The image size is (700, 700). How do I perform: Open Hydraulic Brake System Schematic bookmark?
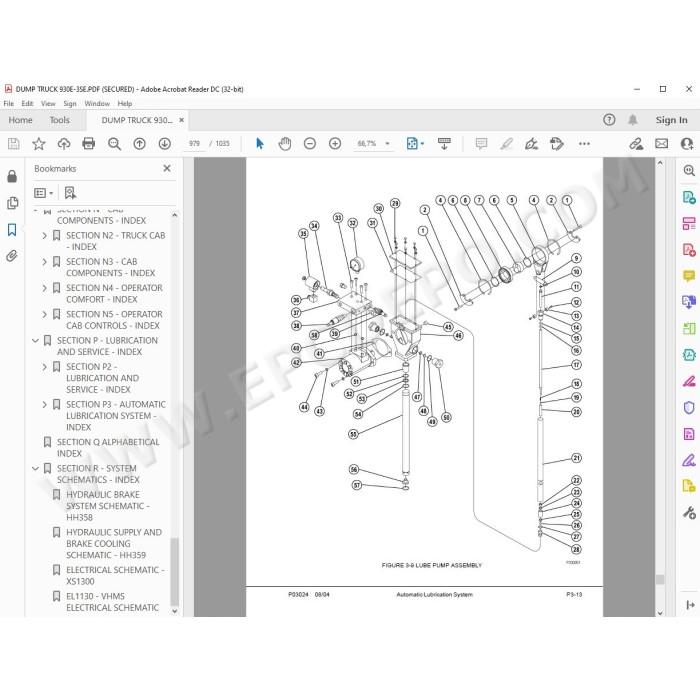(108, 506)
